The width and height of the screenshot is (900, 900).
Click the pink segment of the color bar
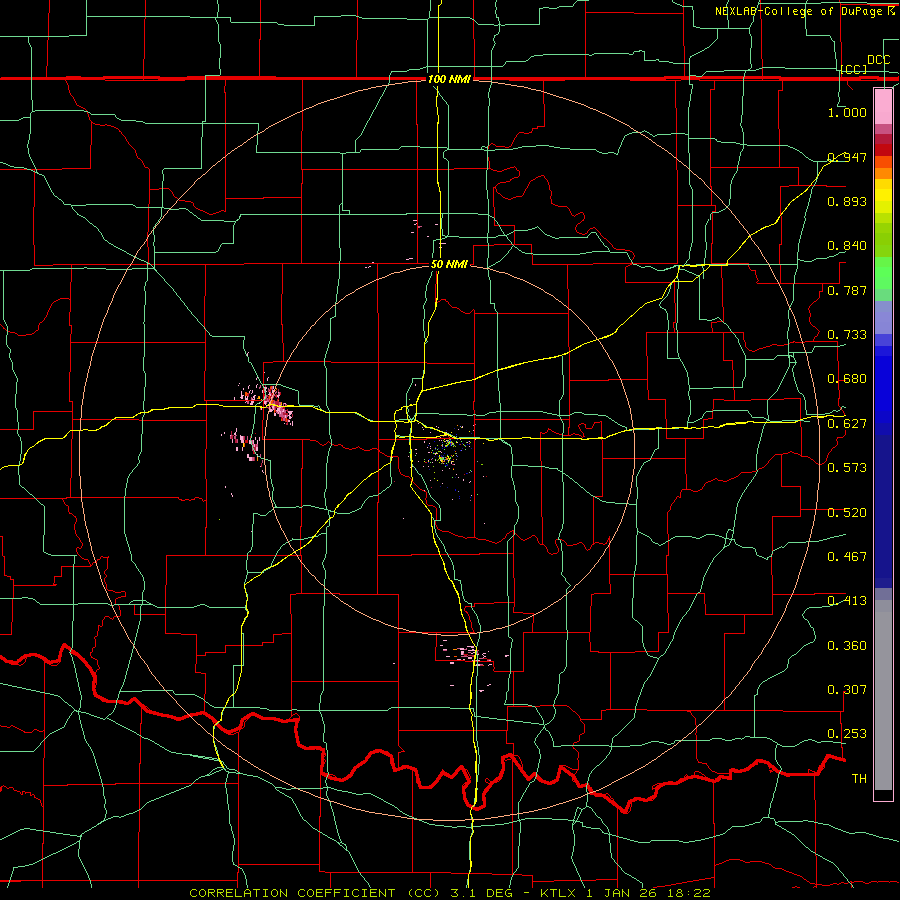coord(883,106)
